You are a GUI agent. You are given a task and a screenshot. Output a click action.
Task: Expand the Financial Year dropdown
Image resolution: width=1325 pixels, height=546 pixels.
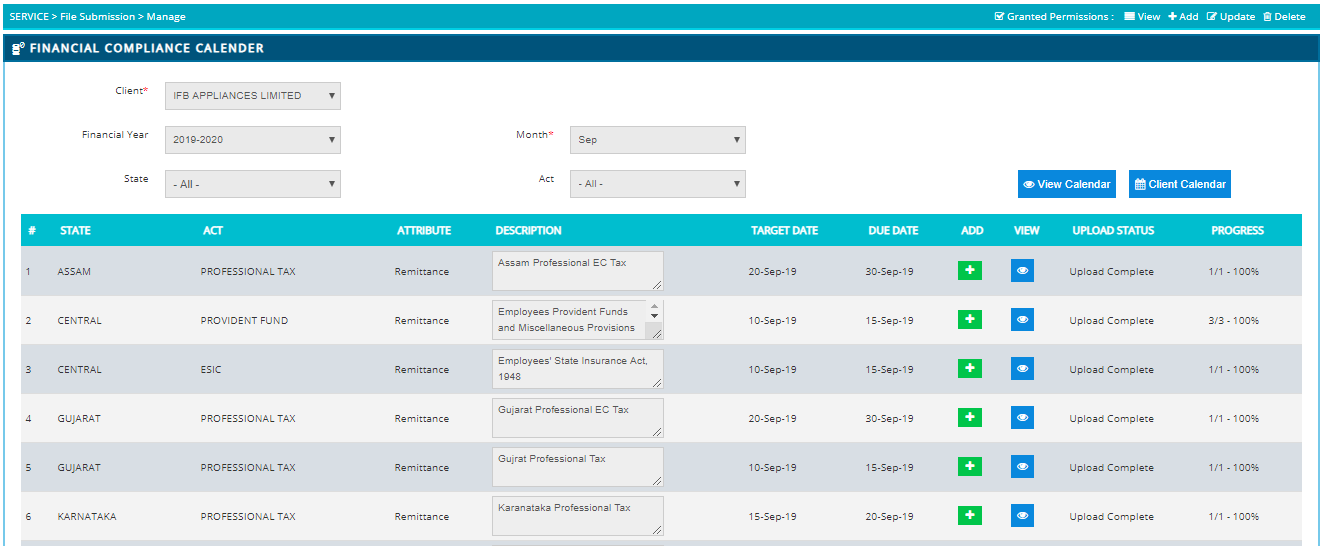252,140
